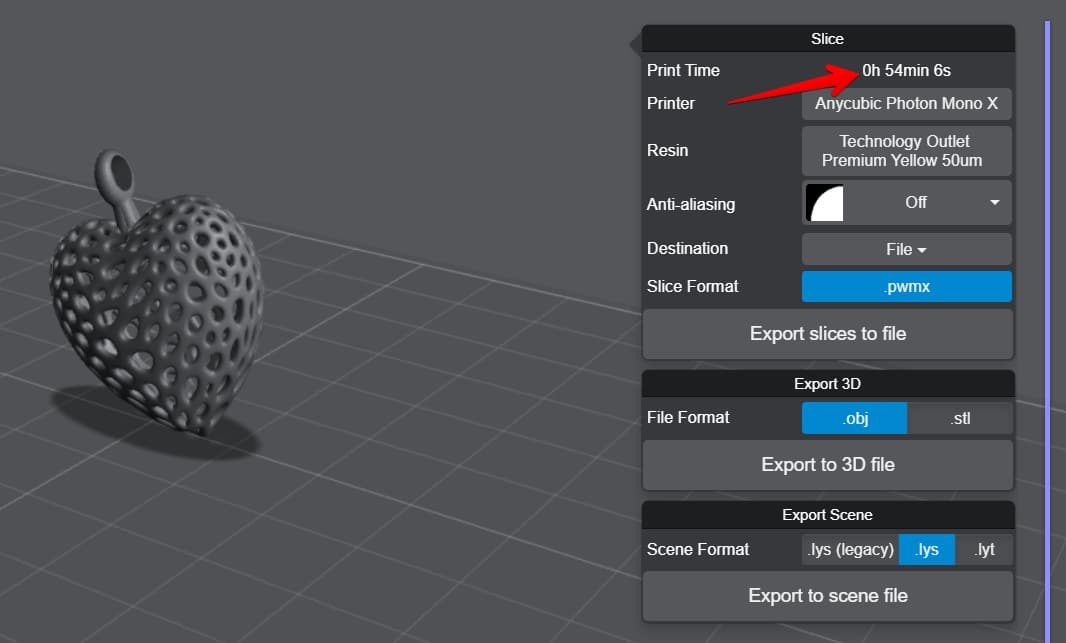Click the anti-aliasing preview icon
This screenshot has width=1066, height=643.
(x=824, y=203)
